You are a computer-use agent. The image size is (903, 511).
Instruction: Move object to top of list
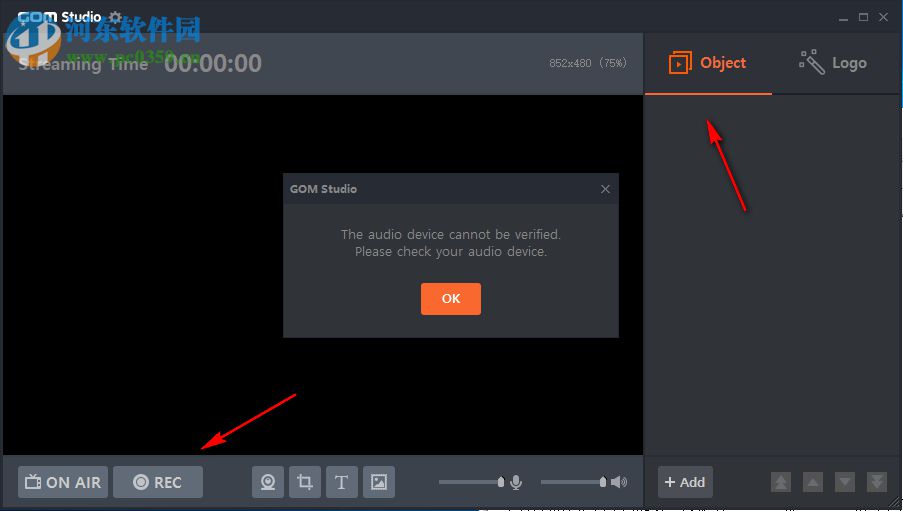click(780, 482)
